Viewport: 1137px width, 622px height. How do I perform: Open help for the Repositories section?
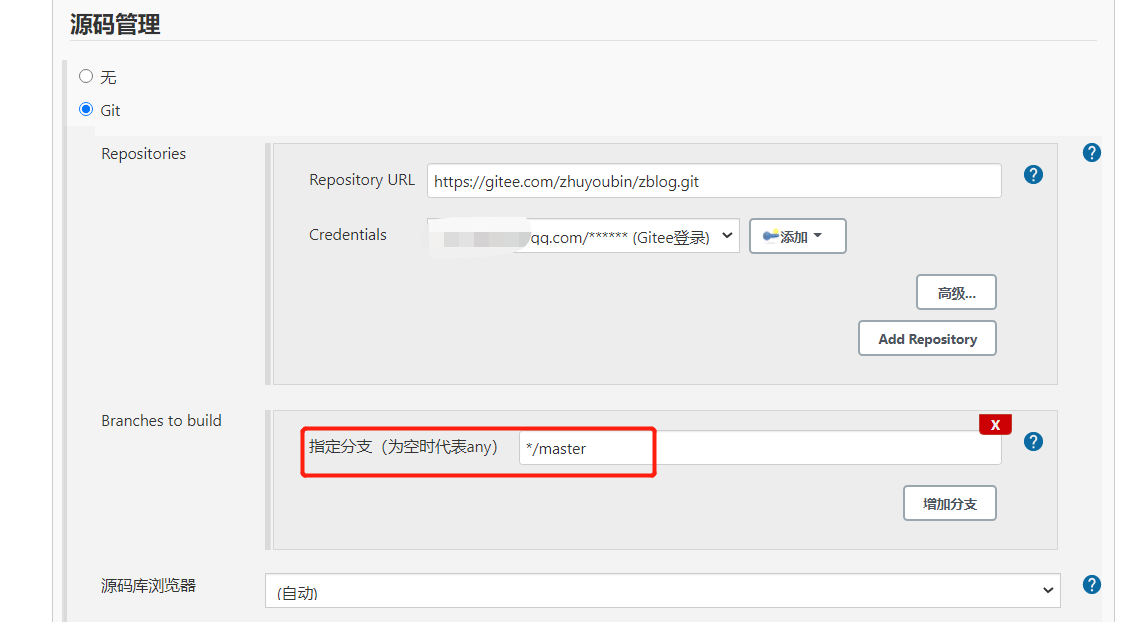point(1091,152)
